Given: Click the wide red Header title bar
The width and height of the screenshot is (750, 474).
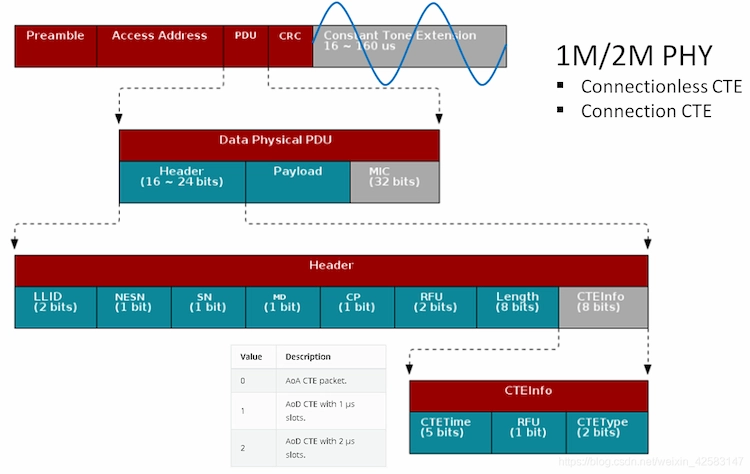Looking at the screenshot, I should pos(331,271).
